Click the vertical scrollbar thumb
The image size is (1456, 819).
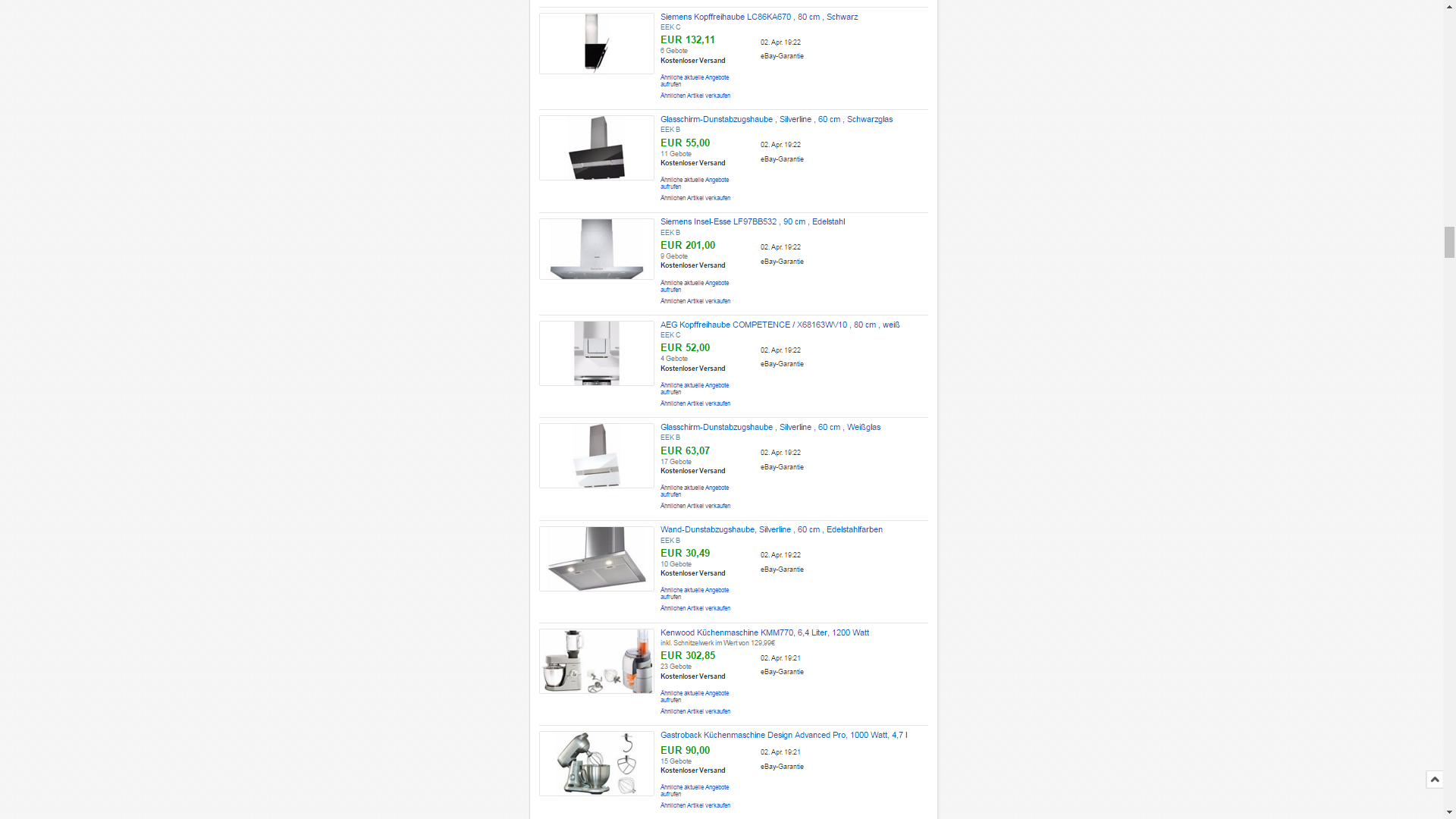point(1449,242)
